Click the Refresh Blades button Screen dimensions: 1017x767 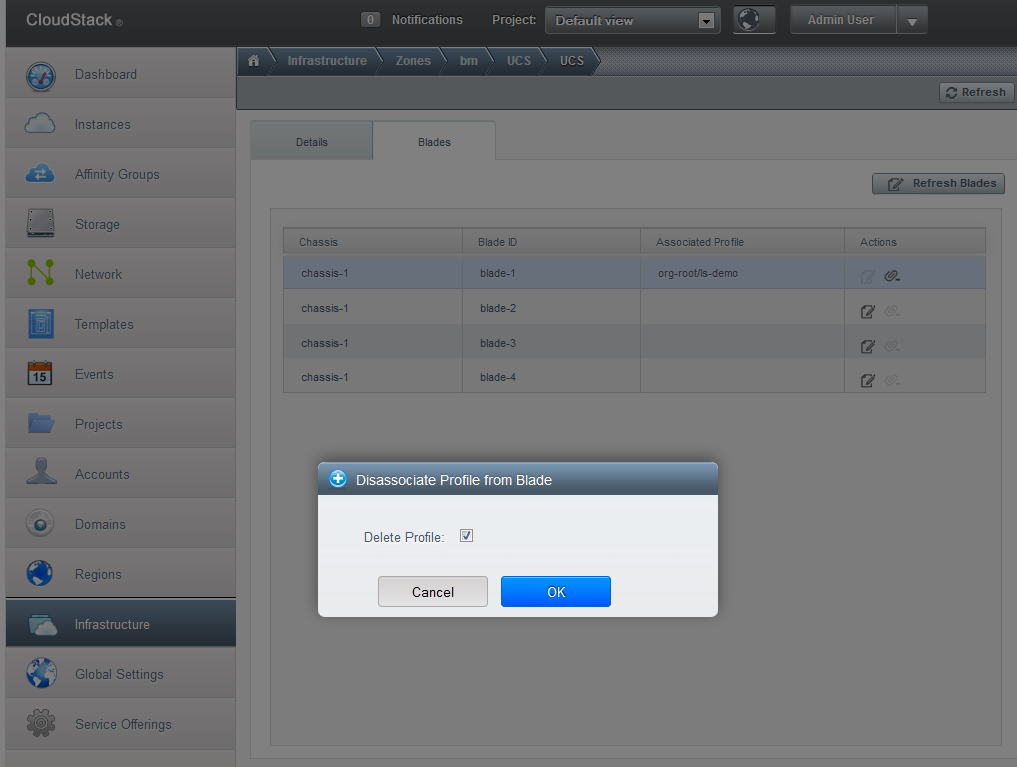point(938,183)
